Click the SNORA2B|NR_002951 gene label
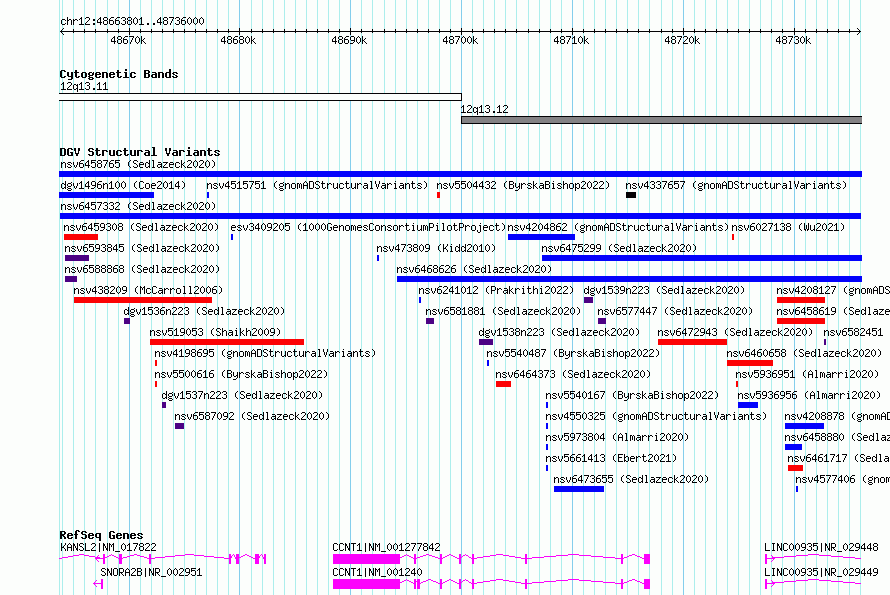The image size is (890, 595). pyautogui.click(x=151, y=572)
